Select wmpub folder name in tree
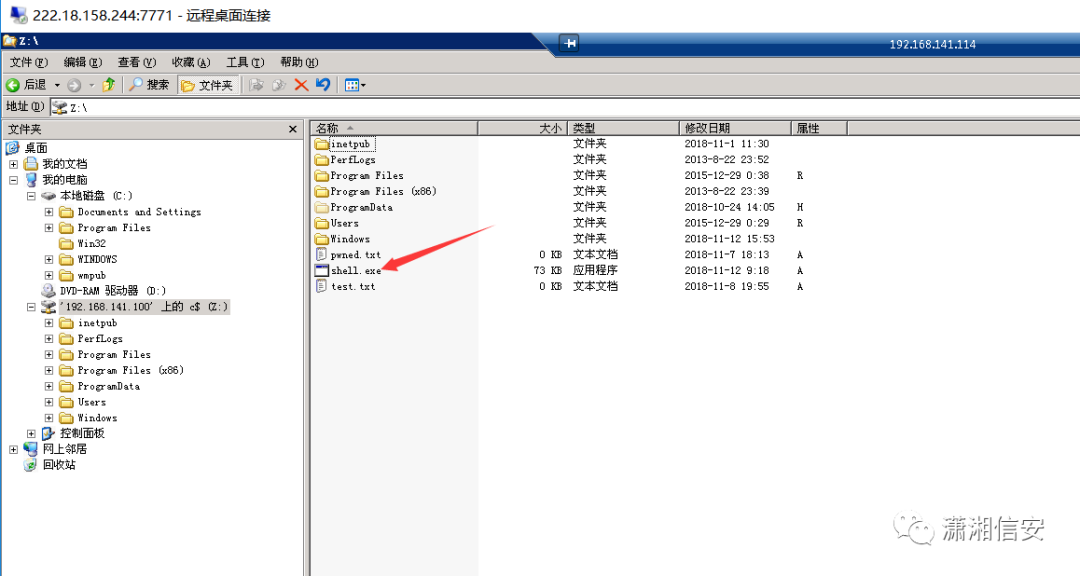Screen dimensions: 1080x576 [x=92, y=275]
